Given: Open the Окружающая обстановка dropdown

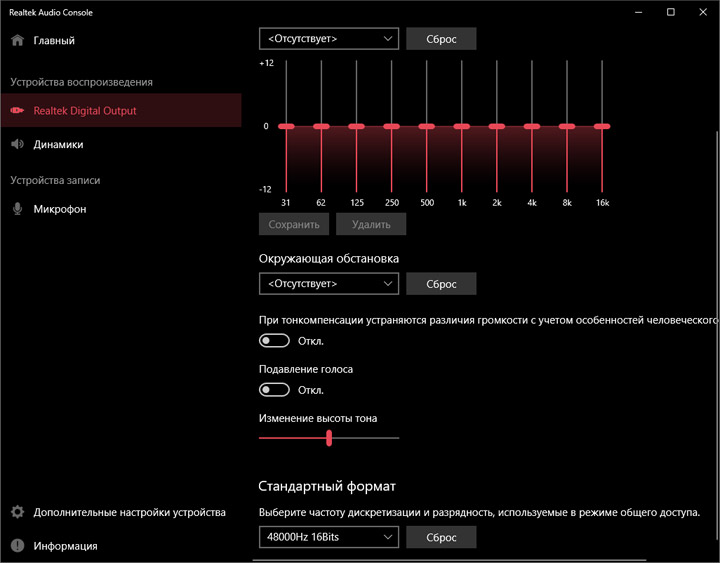Looking at the screenshot, I should pos(329,283).
